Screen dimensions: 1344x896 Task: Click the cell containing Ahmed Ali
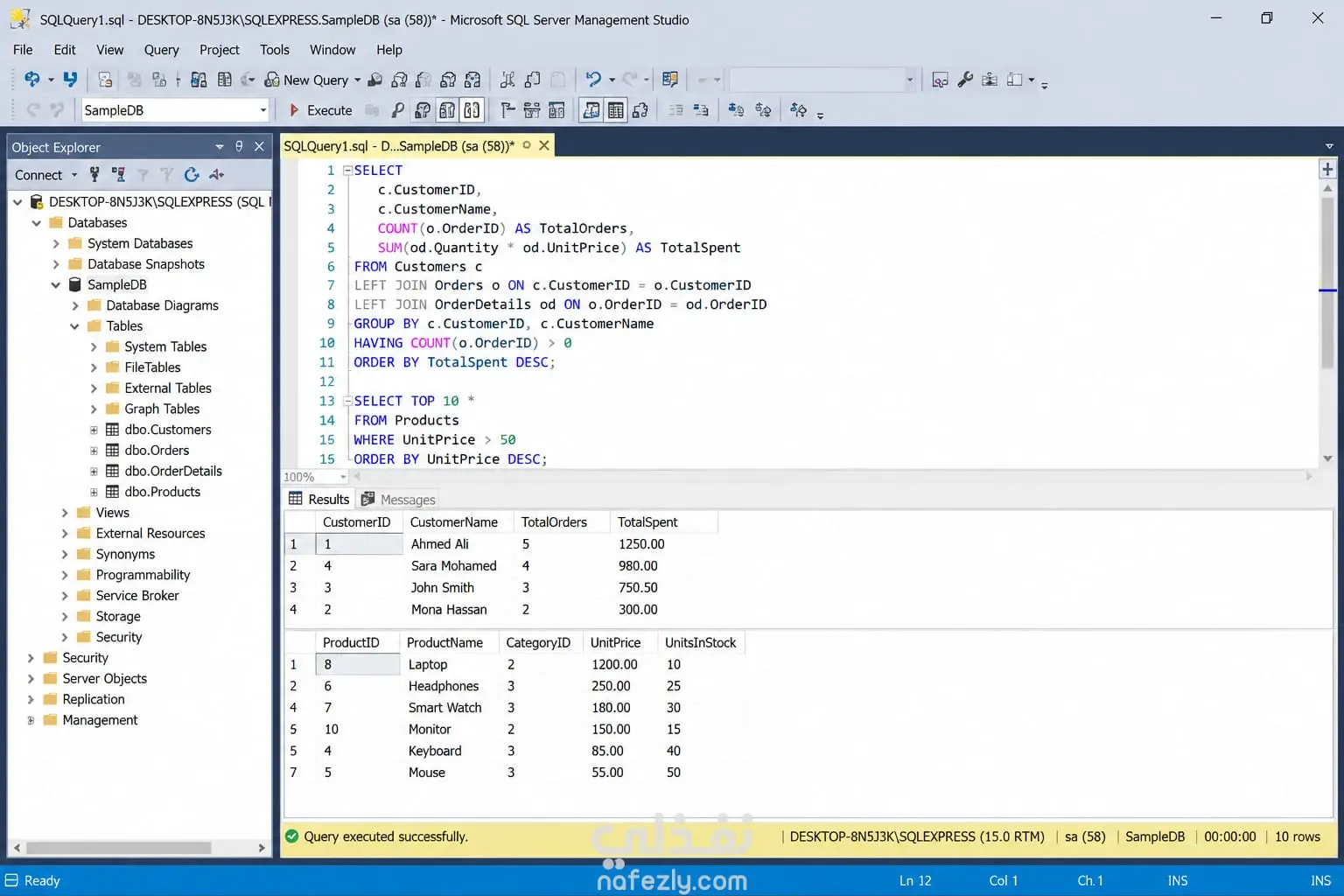click(x=458, y=544)
